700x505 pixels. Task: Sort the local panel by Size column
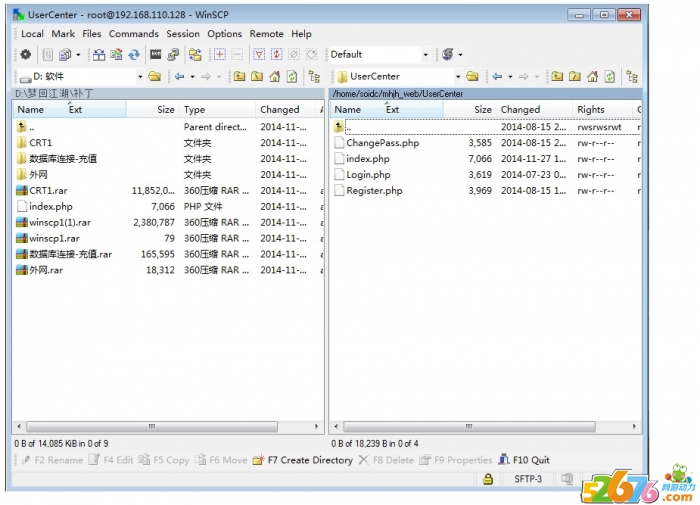coord(152,109)
